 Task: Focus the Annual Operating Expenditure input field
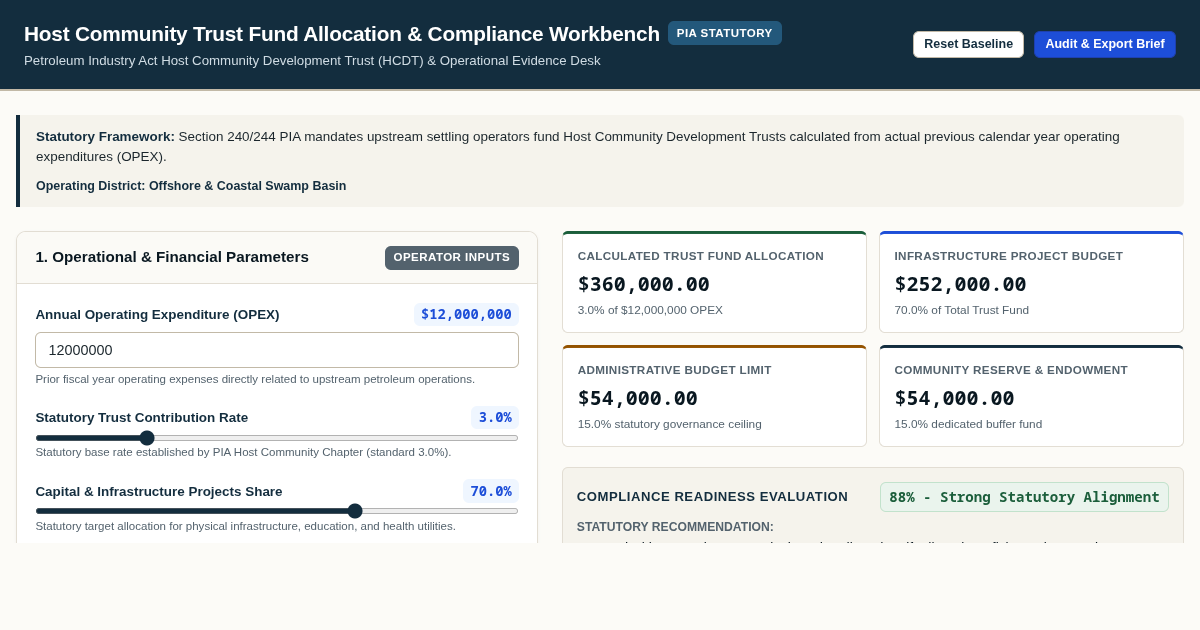point(277,350)
